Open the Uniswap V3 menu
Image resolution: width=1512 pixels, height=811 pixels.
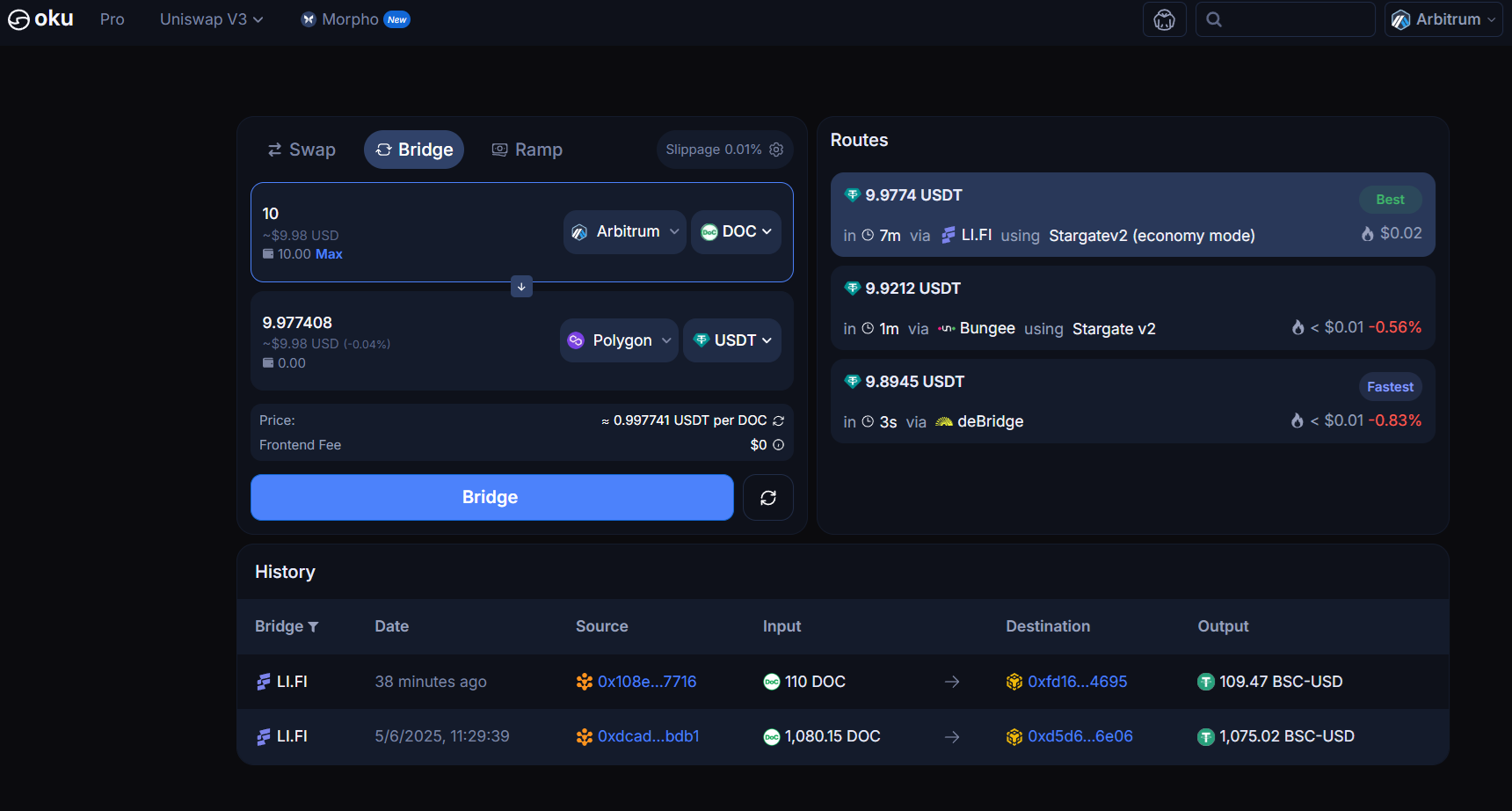click(211, 19)
